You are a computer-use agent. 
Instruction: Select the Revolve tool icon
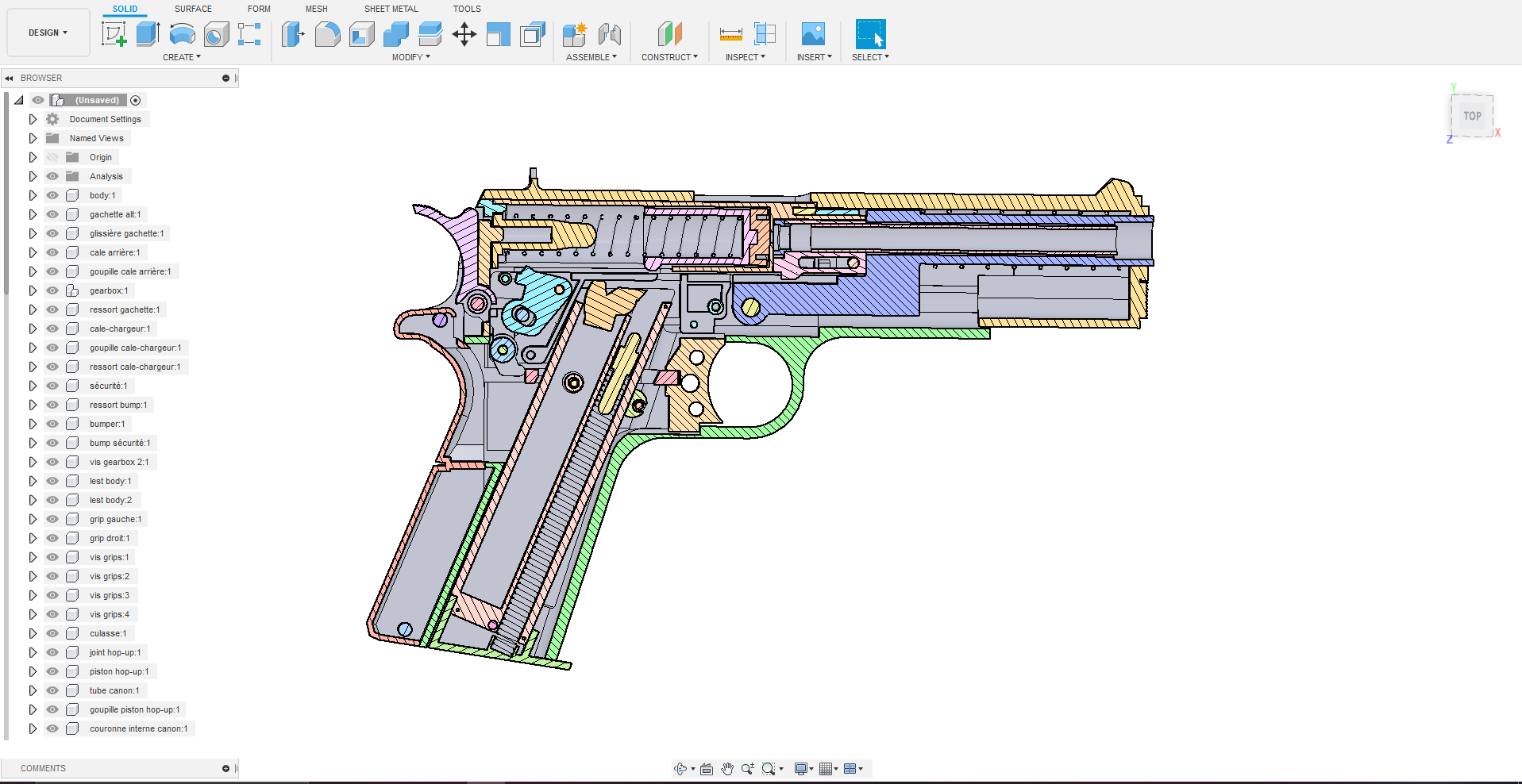coord(182,34)
